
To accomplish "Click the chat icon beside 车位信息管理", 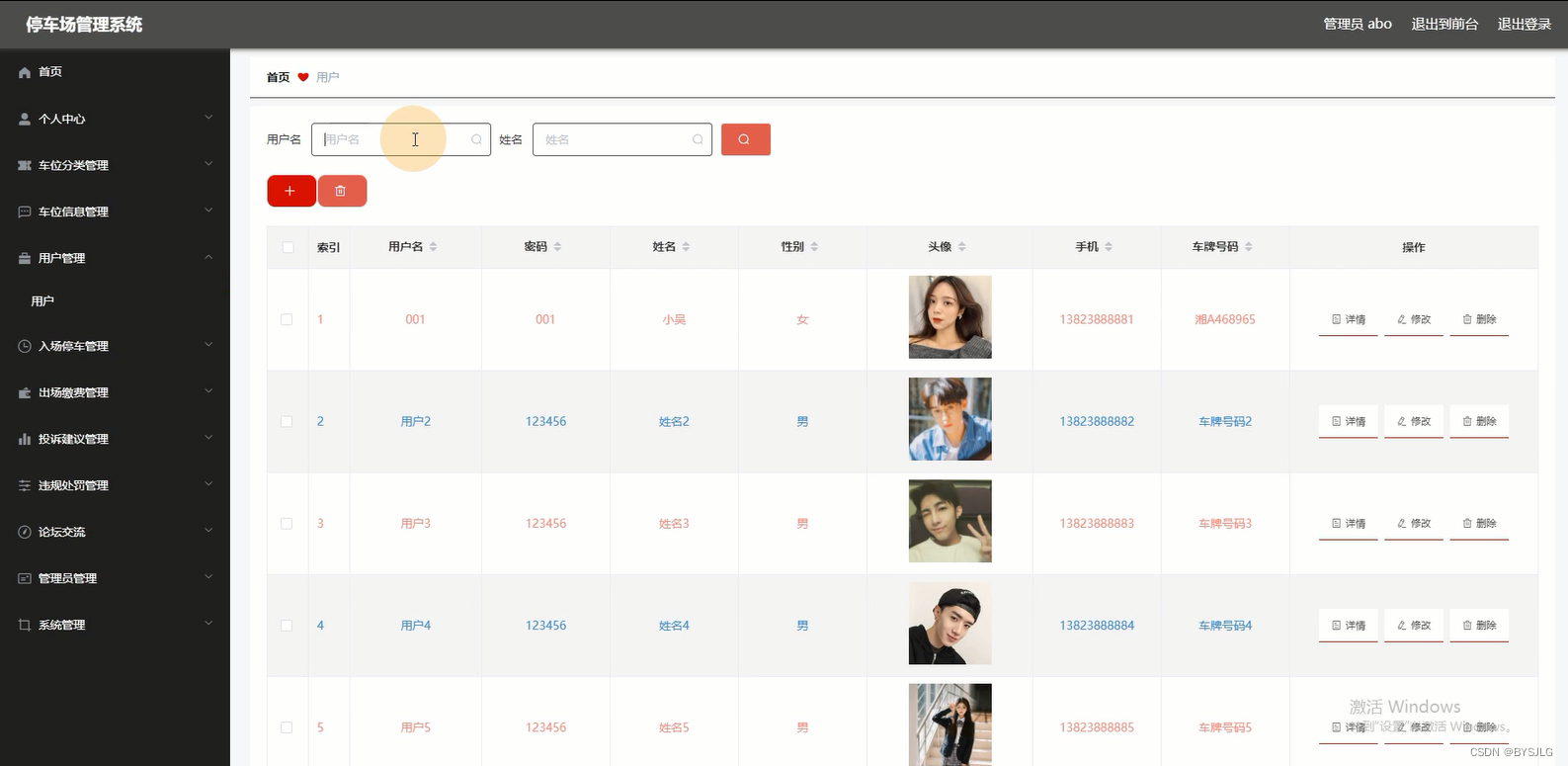I will pos(25,212).
